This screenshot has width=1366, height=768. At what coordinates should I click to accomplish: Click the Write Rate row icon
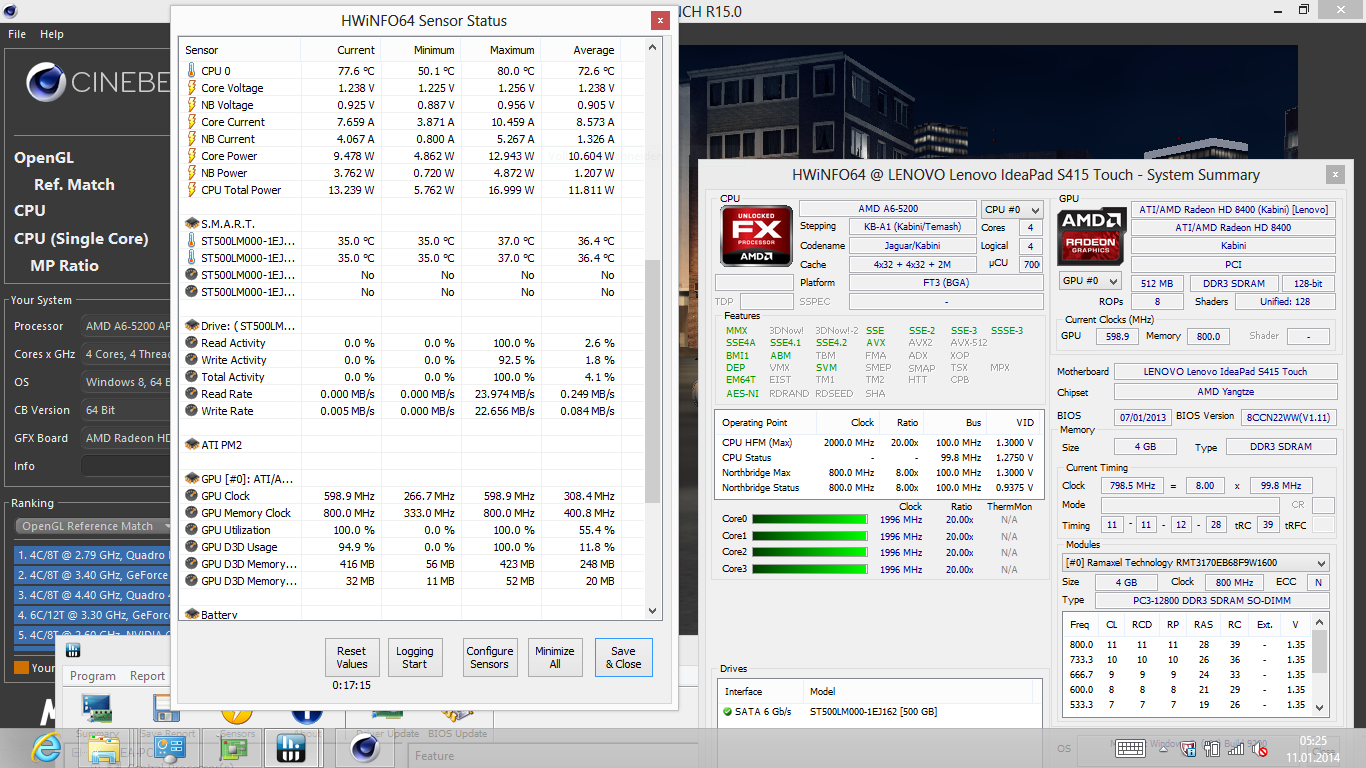(x=192, y=411)
